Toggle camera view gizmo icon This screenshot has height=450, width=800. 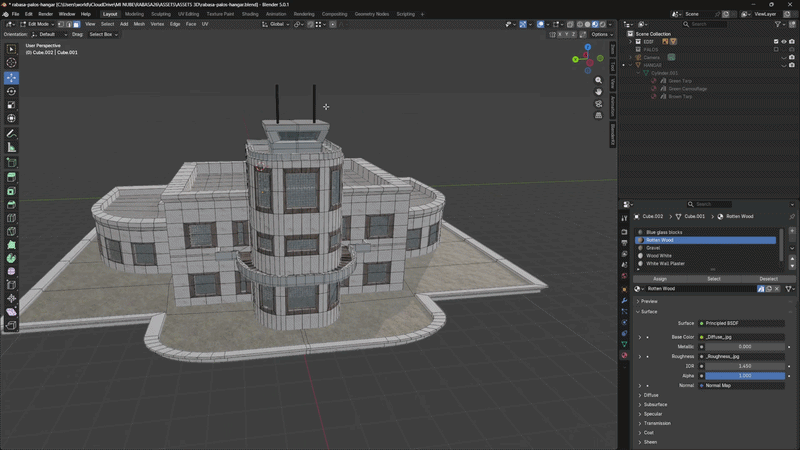[599, 103]
